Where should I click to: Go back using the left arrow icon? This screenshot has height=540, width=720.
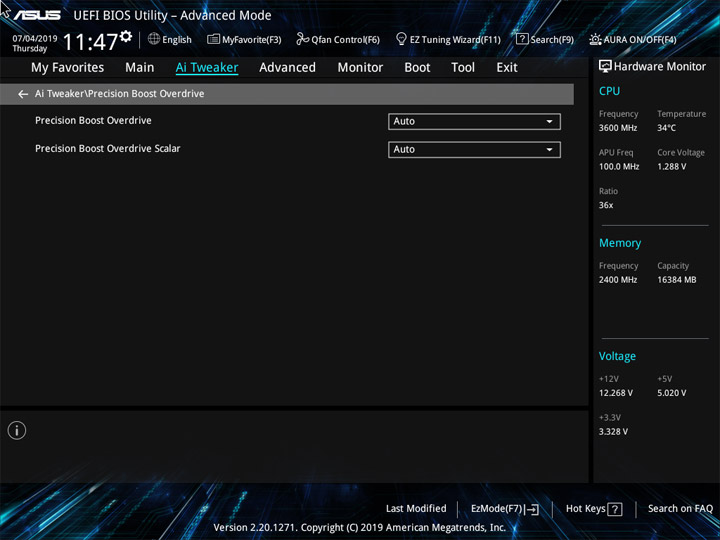point(23,94)
